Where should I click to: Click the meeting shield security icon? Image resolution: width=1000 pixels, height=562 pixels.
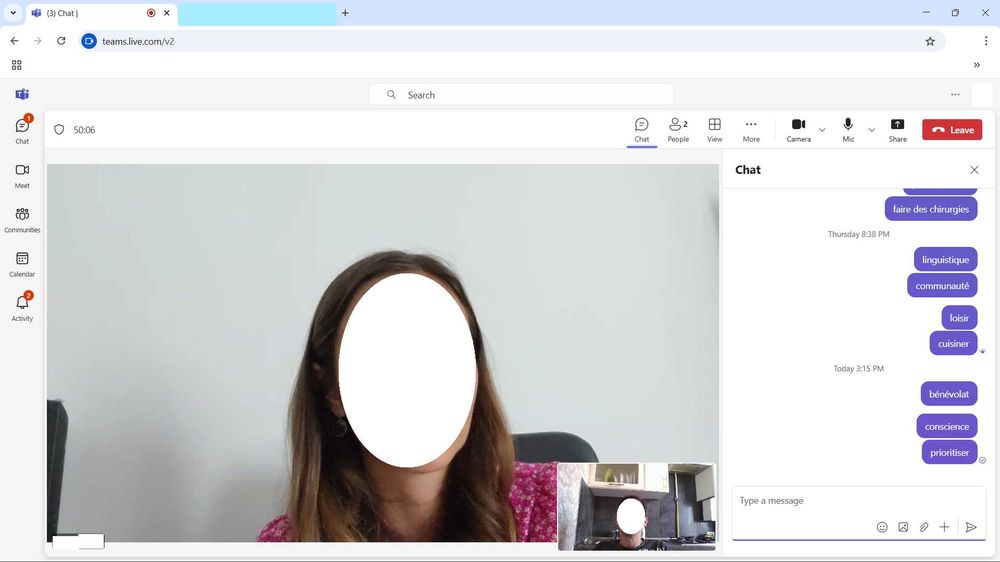point(59,129)
